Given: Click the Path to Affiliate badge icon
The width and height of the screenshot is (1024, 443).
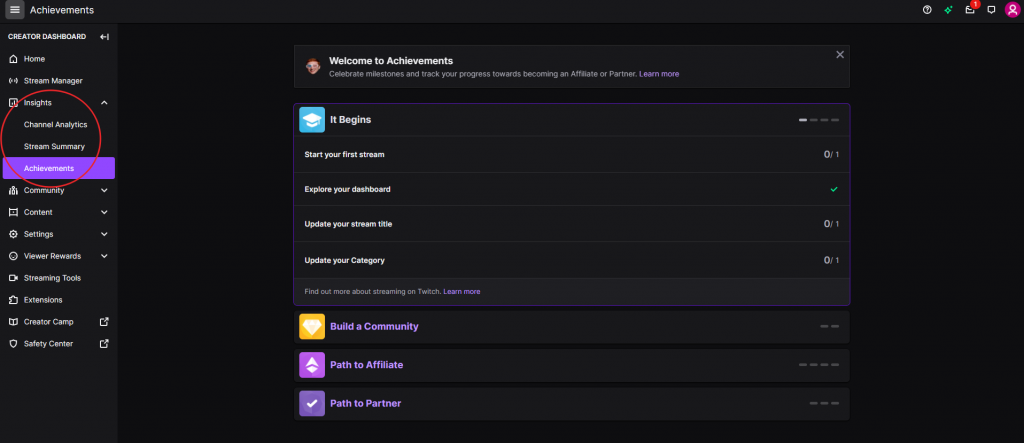Looking at the screenshot, I should (312, 365).
